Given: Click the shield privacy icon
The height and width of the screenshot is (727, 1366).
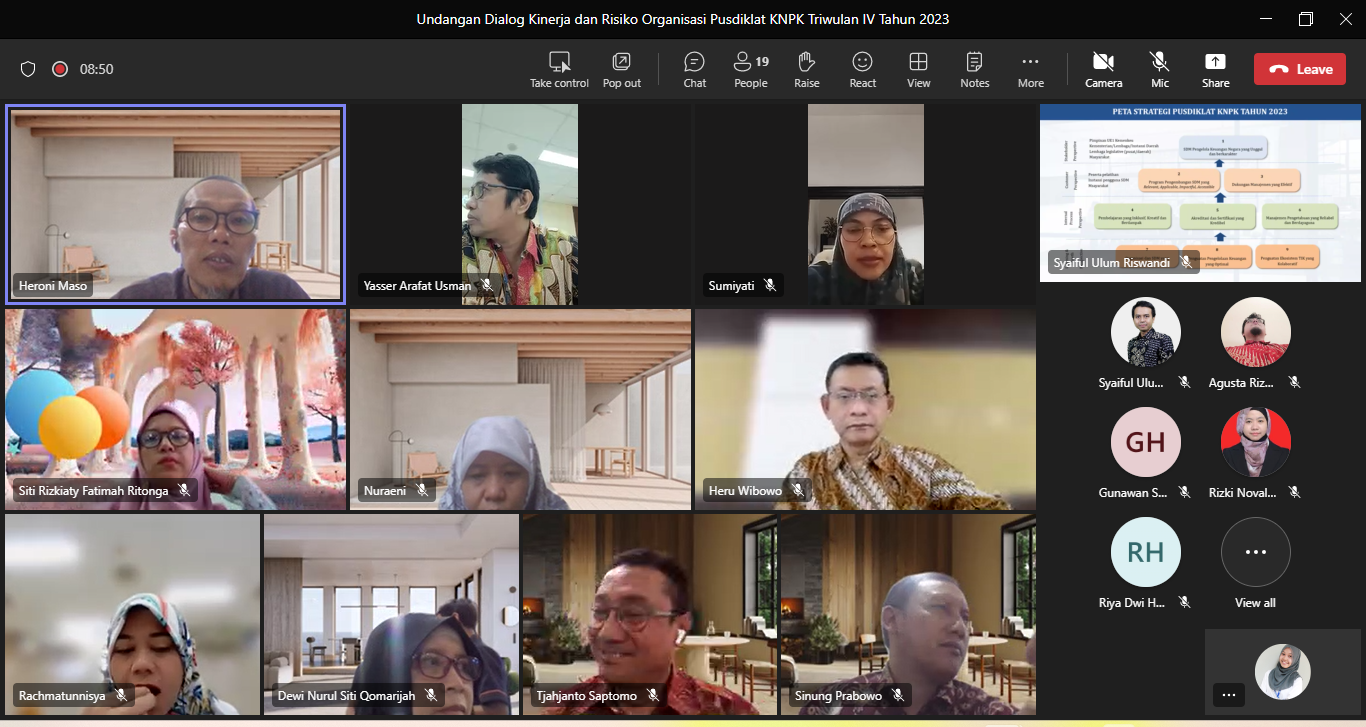Looking at the screenshot, I should 28,69.
